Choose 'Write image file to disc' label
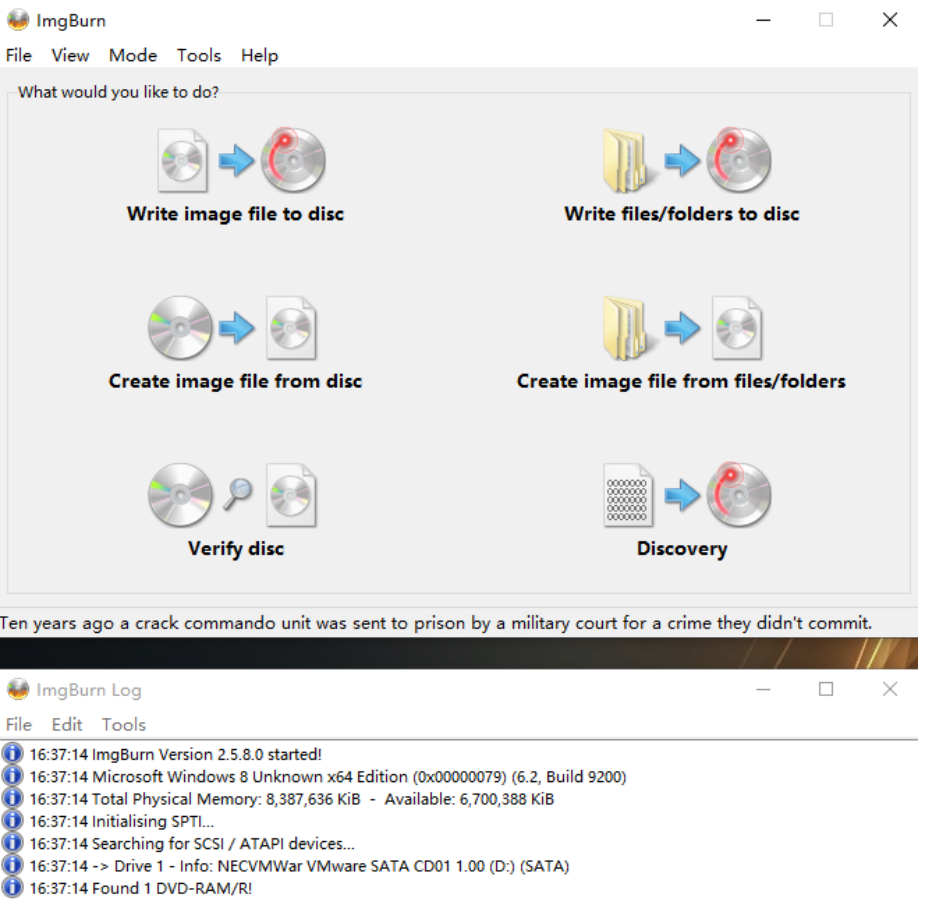927x906 pixels. coord(235,213)
